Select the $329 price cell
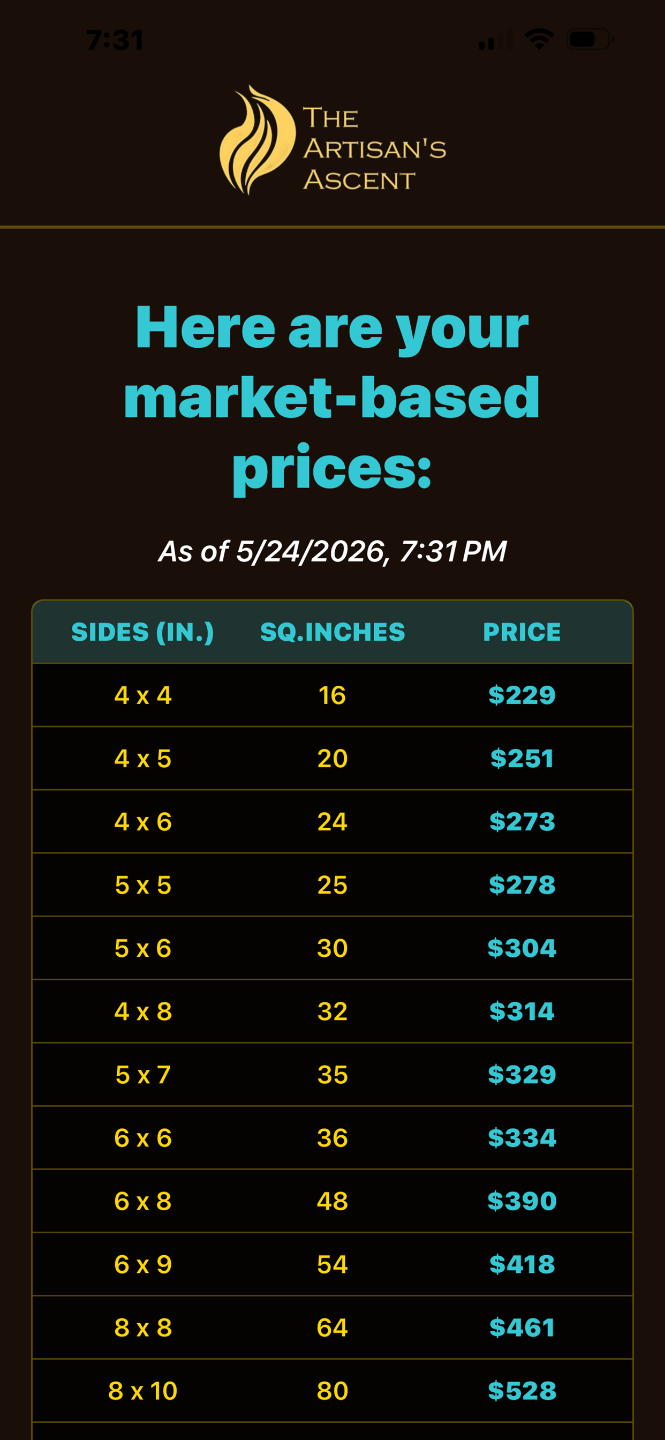The height and width of the screenshot is (1440, 665). point(522,1074)
